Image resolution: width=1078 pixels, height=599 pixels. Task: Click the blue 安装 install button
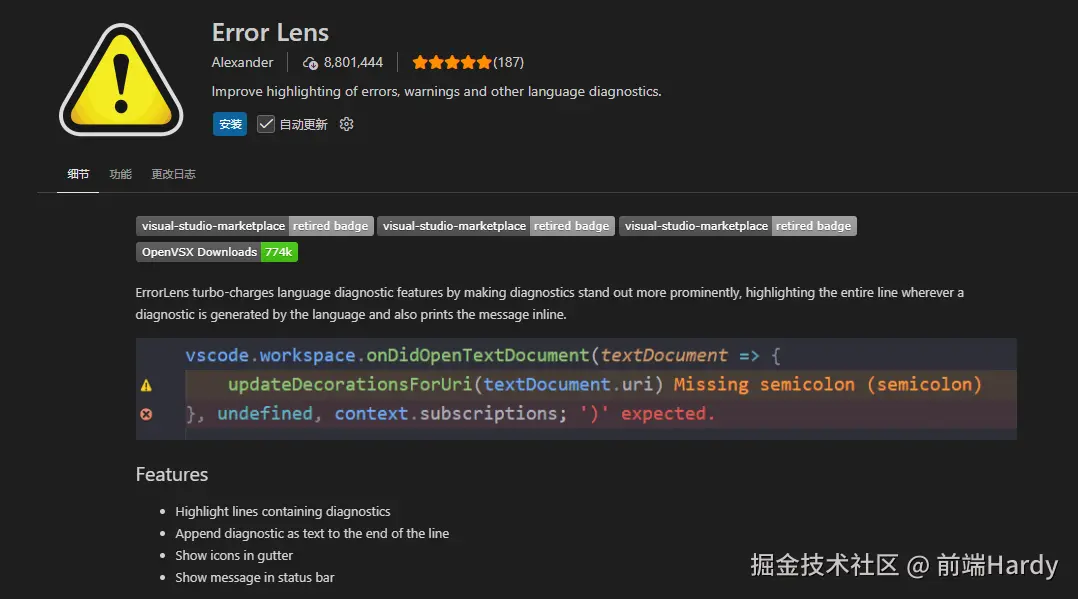(230, 124)
